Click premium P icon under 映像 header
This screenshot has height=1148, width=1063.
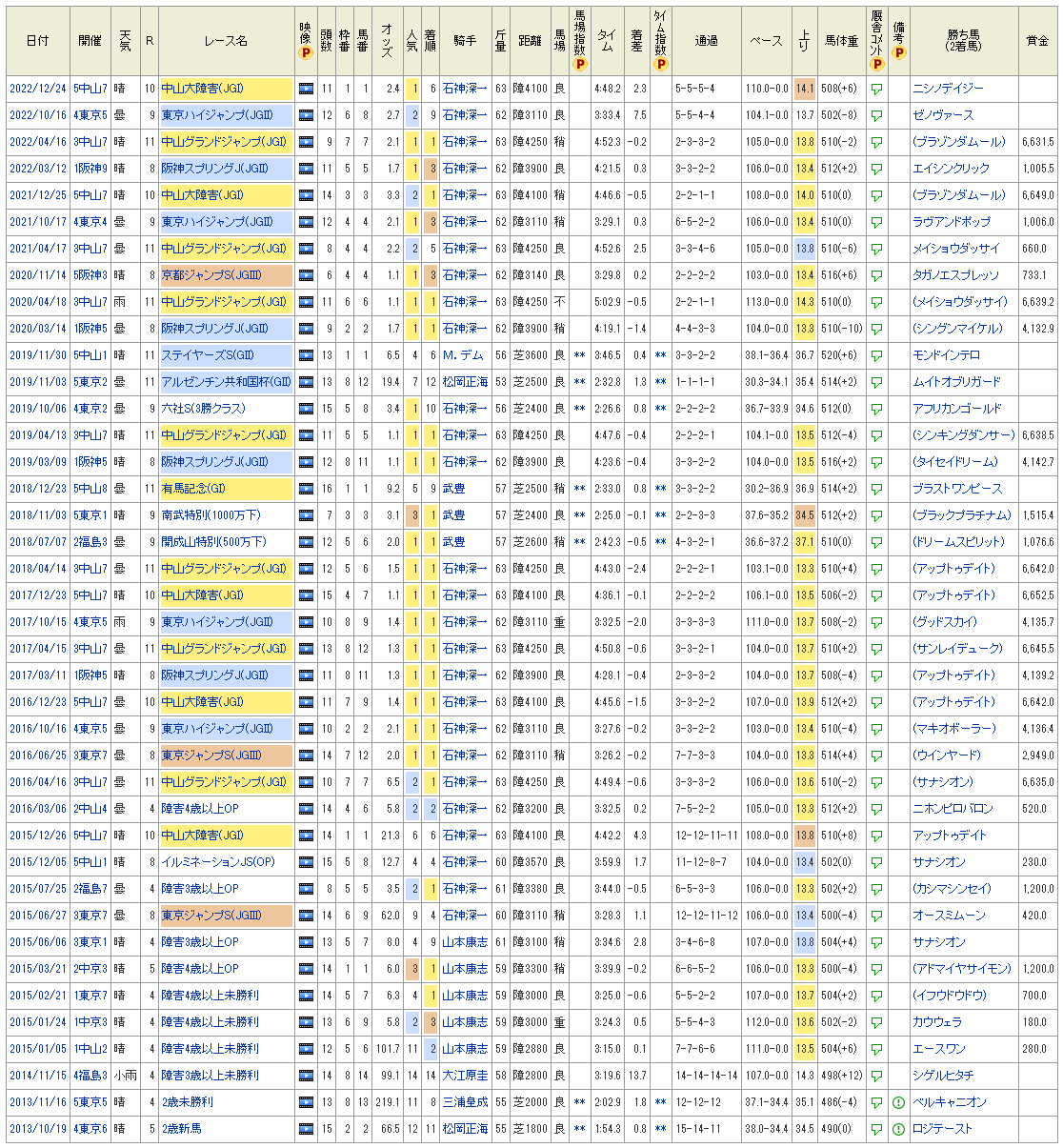pyautogui.click(x=306, y=54)
